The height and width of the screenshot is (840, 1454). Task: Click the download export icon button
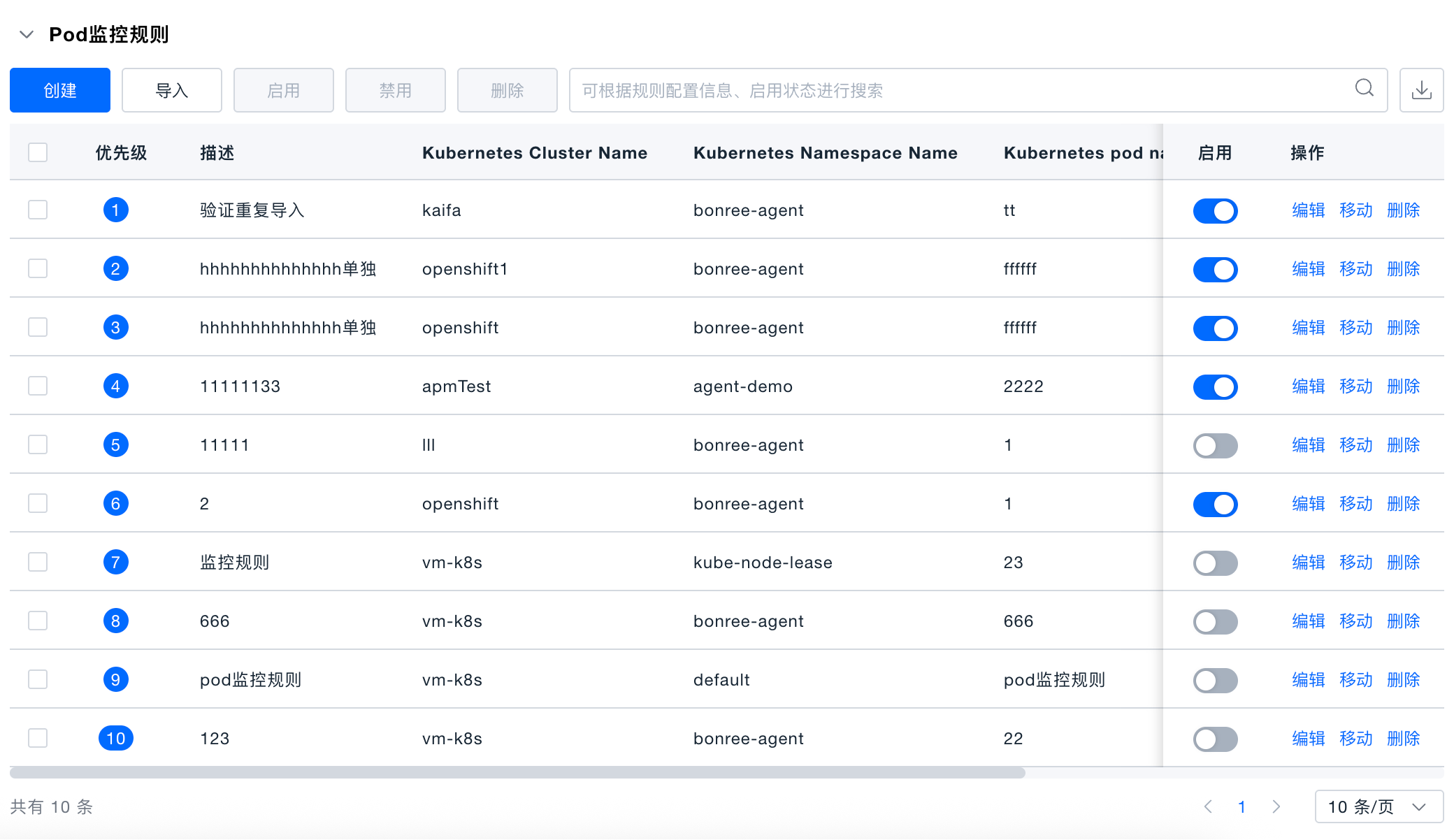pyautogui.click(x=1421, y=90)
